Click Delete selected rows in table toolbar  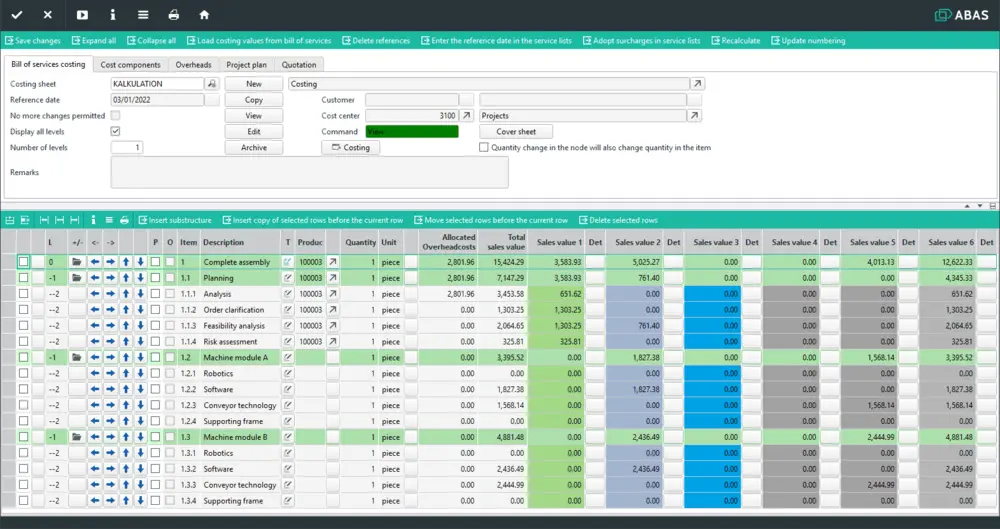[618, 220]
